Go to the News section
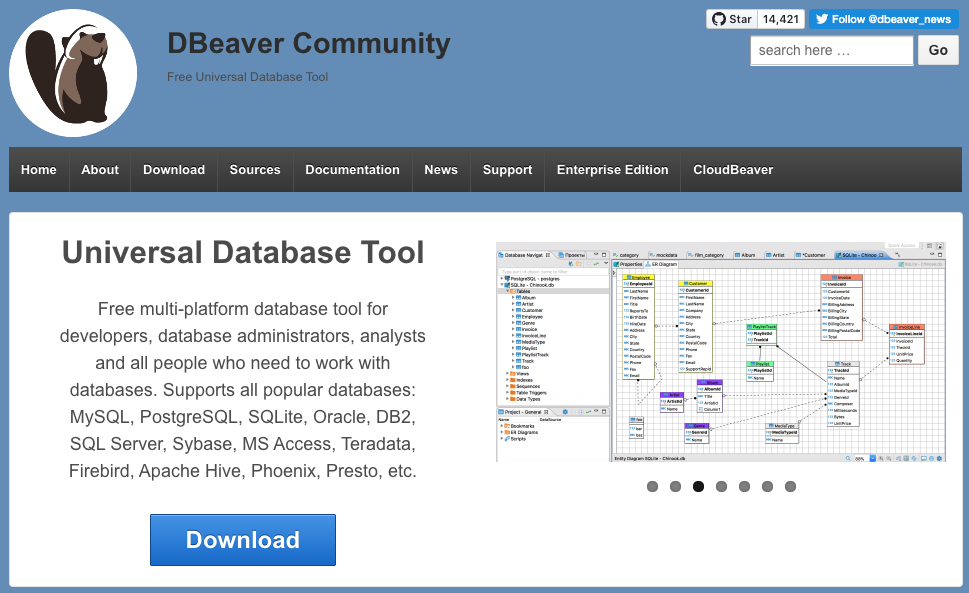The height and width of the screenshot is (593, 969). [x=441, y=170]
